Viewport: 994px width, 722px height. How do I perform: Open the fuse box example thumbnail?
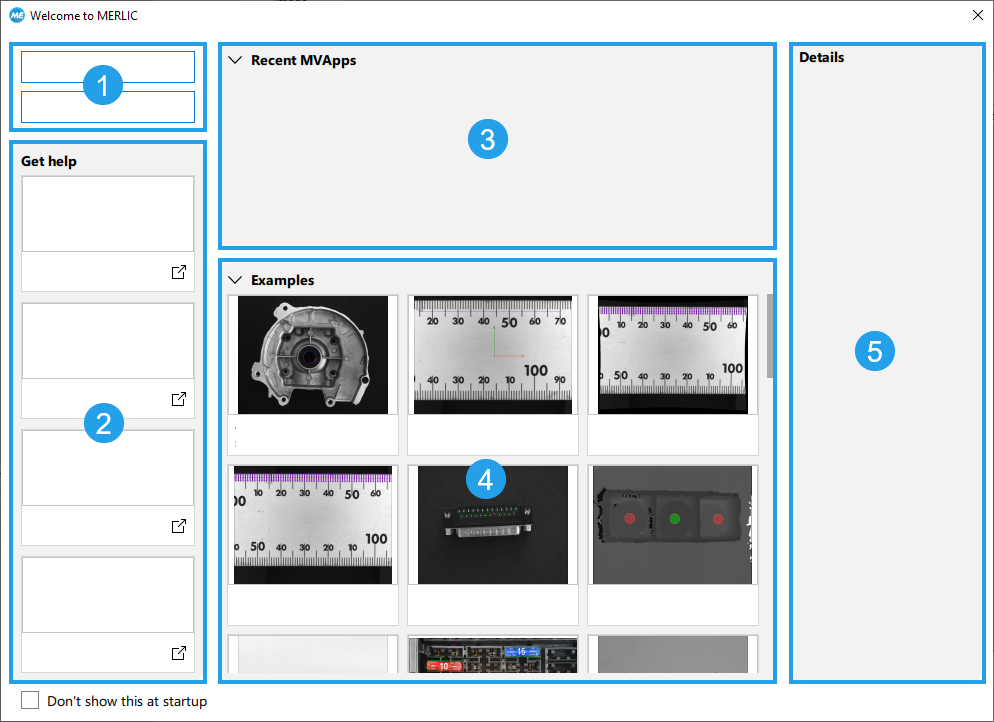pyautogui.click(x=492, y=657)
